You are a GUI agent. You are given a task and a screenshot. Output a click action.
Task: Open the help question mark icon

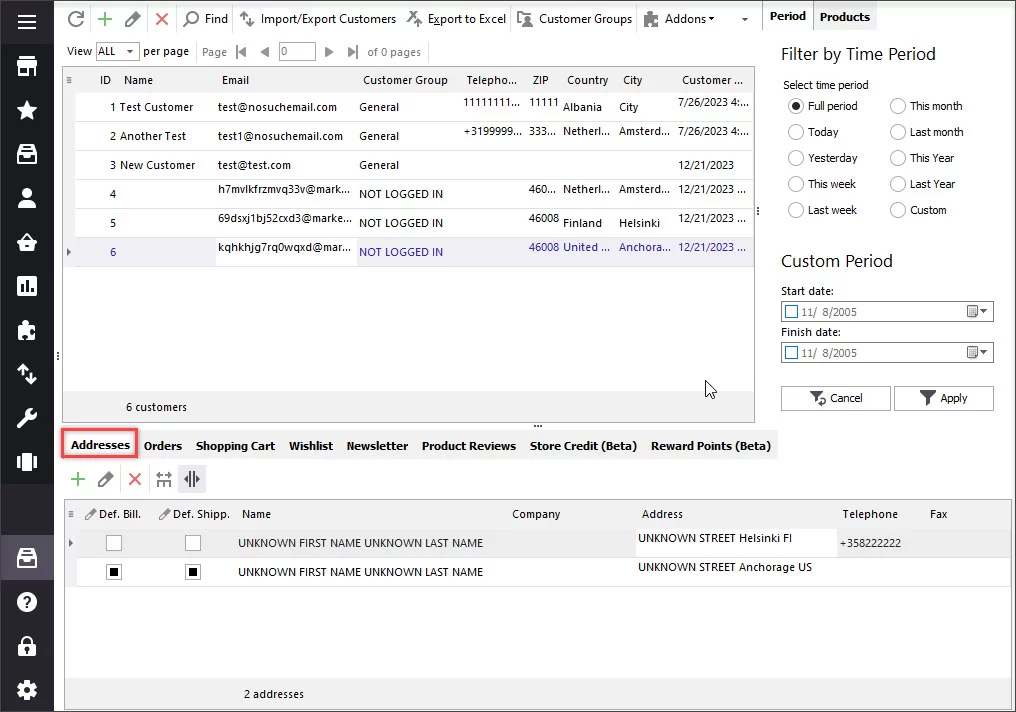click(27, 602)
